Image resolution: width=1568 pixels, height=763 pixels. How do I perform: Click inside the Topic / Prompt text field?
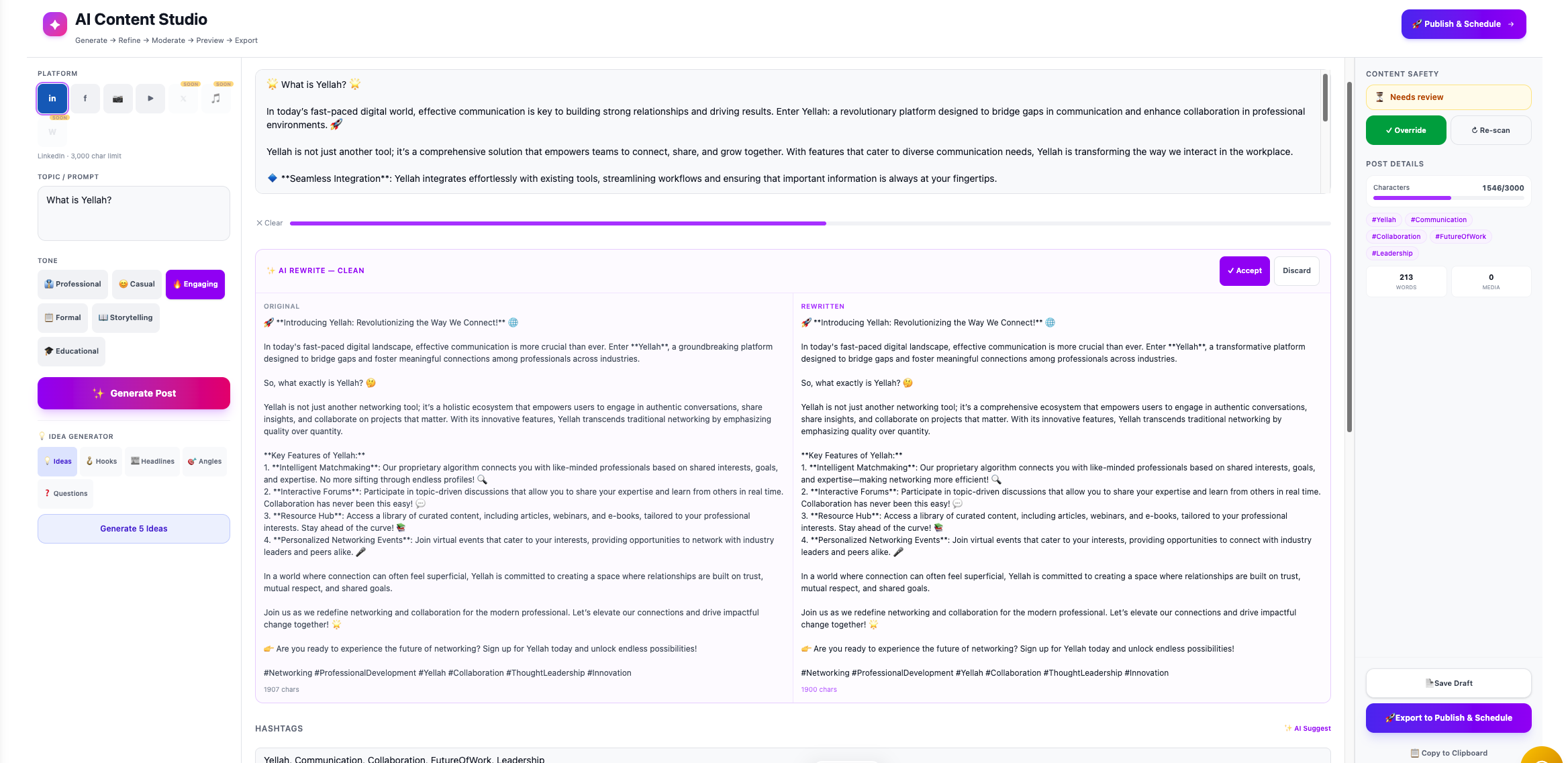tap(133, 213)
